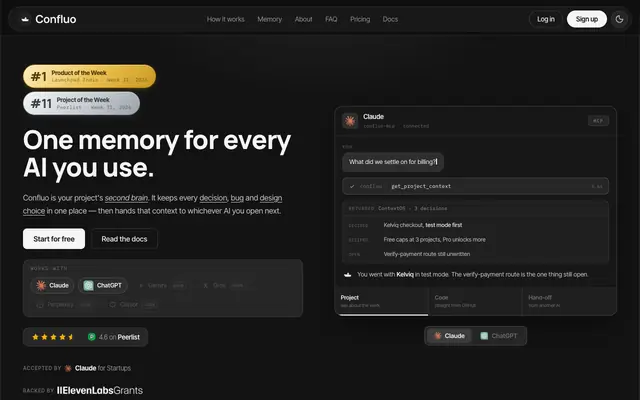Click the green Peerlist logo icon
This screenshot has height=400, width=640.
point(91,337)
